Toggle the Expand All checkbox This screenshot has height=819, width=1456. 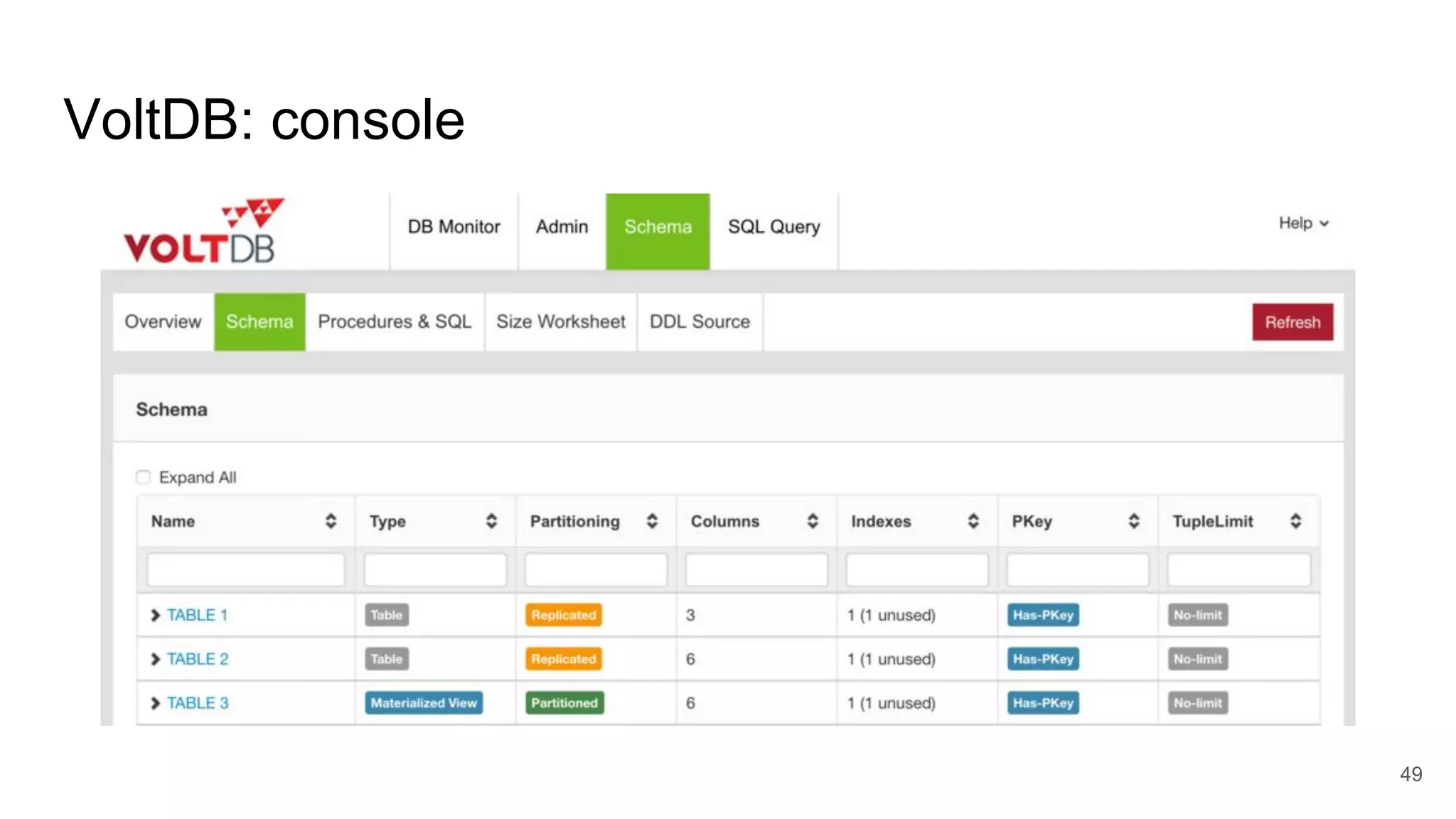[144, 477]
